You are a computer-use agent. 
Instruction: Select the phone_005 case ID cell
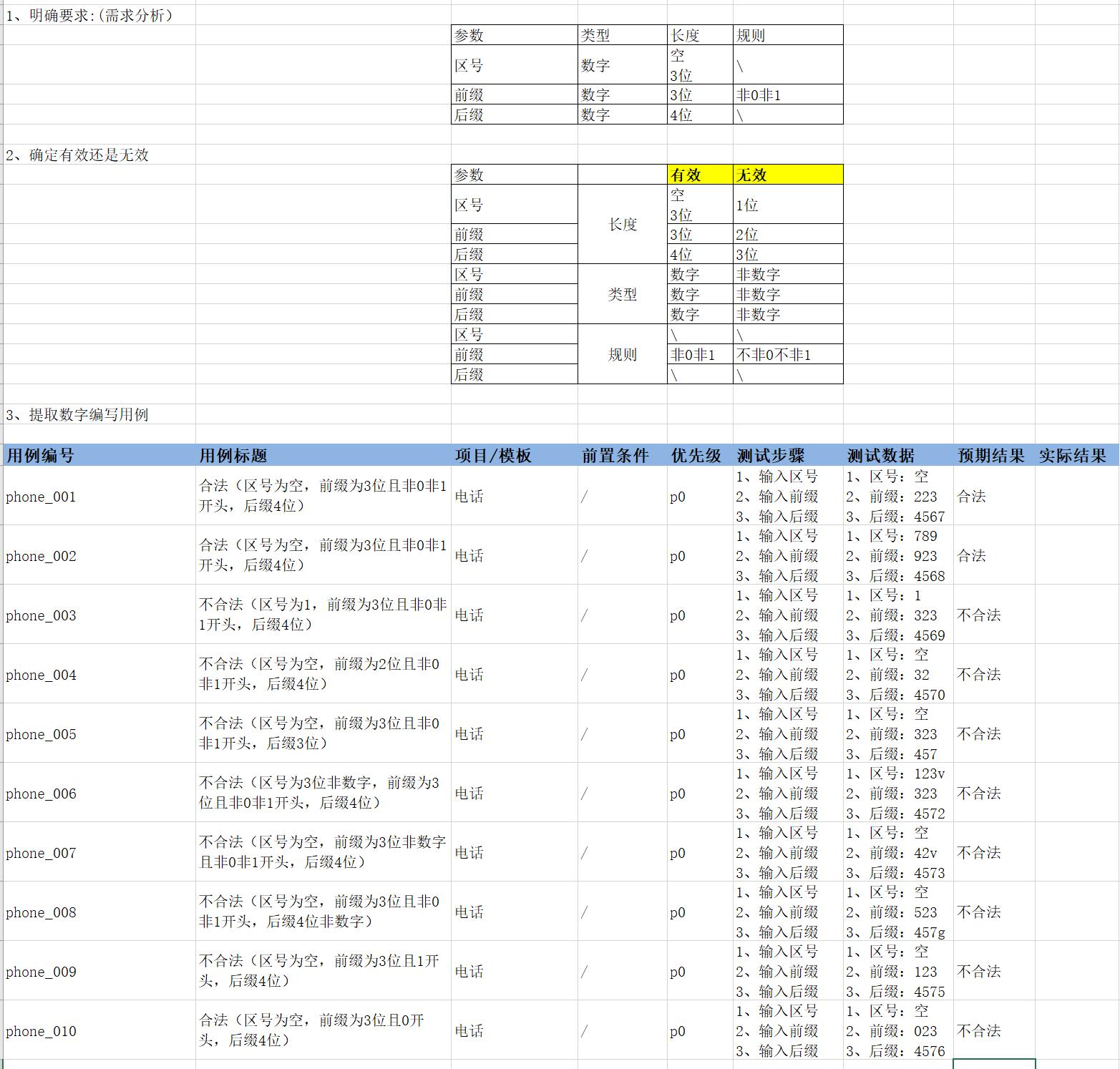(99, 733)
